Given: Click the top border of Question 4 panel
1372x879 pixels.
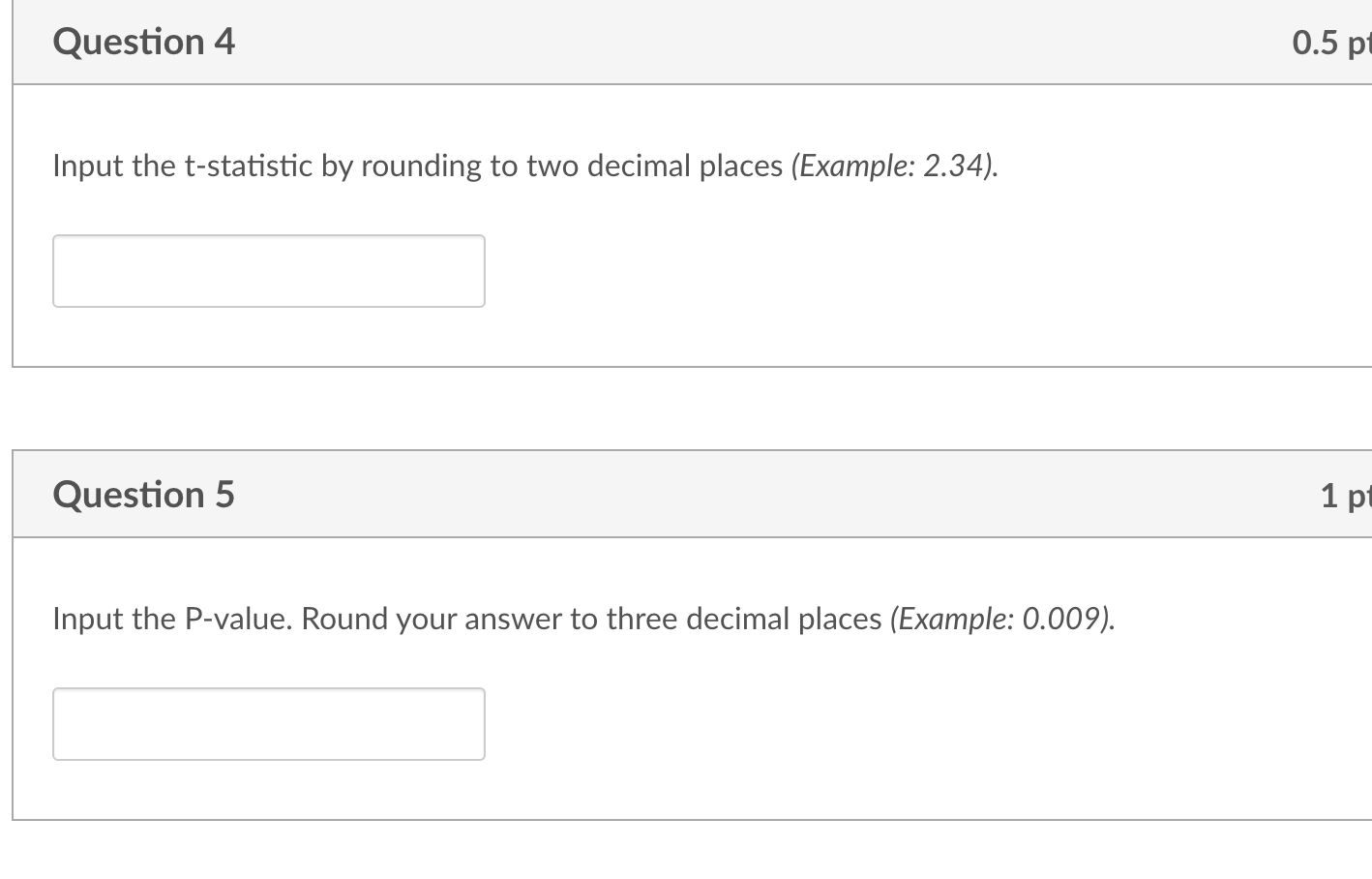Looking at the screenshot, I should point(677,2).
